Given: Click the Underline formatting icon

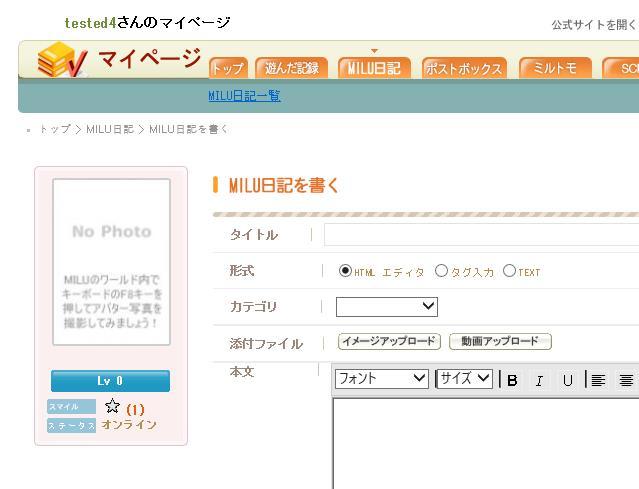Looking at the screenshot, I should pyautogui.click(x=567, y=380).
